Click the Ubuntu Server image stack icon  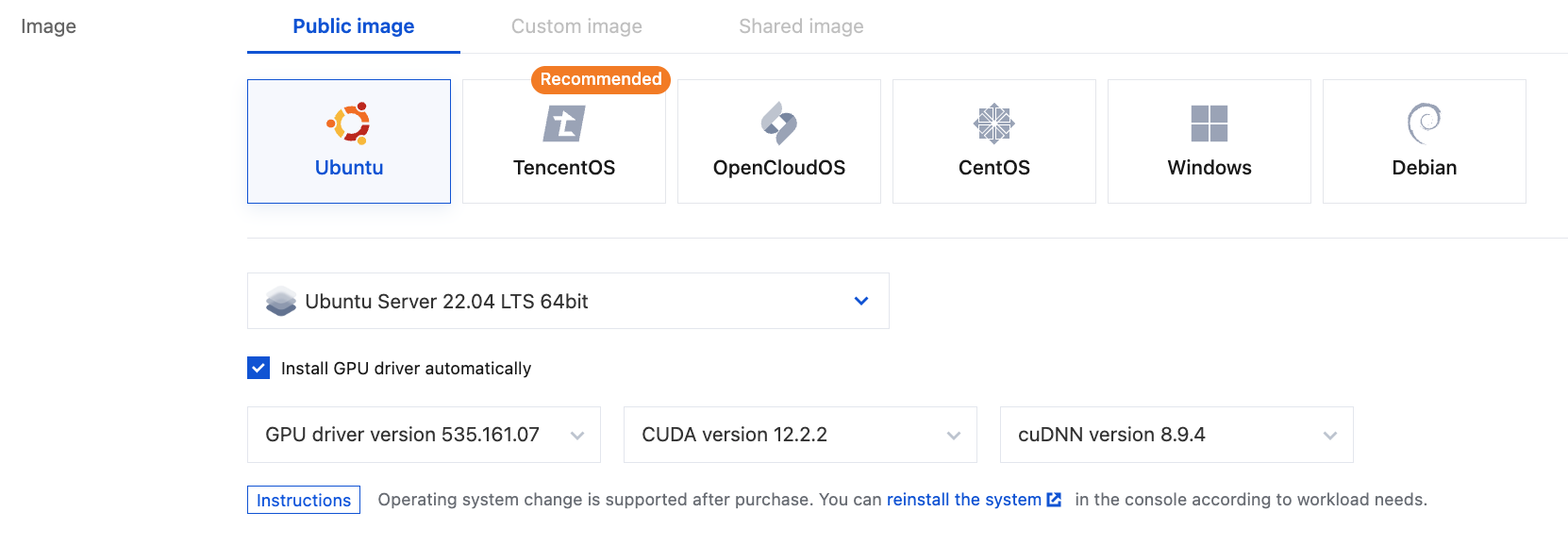tap(281, 302)
